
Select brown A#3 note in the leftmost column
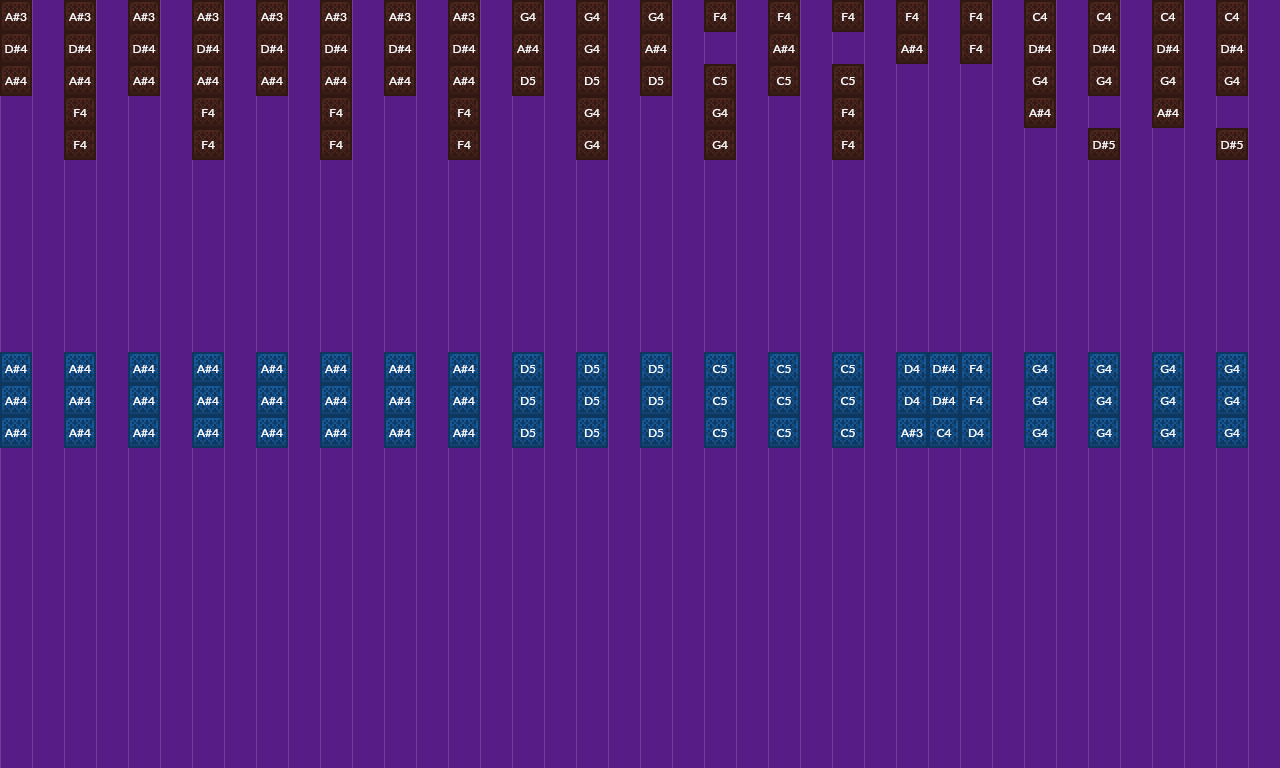click(16, 17)
